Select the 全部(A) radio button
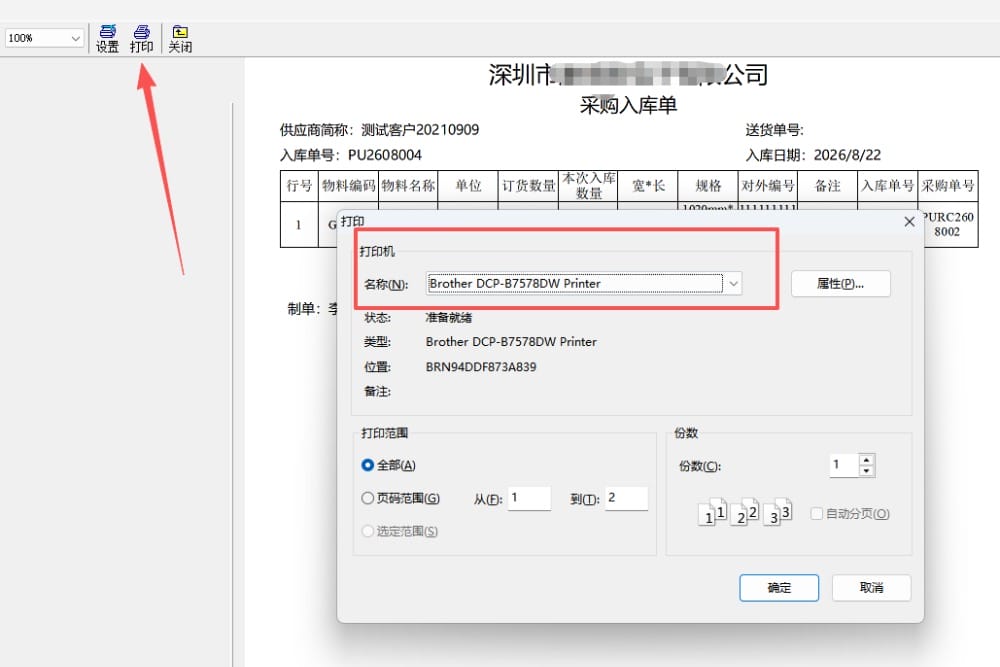1000x667 pixels. (x=367, y=465)
